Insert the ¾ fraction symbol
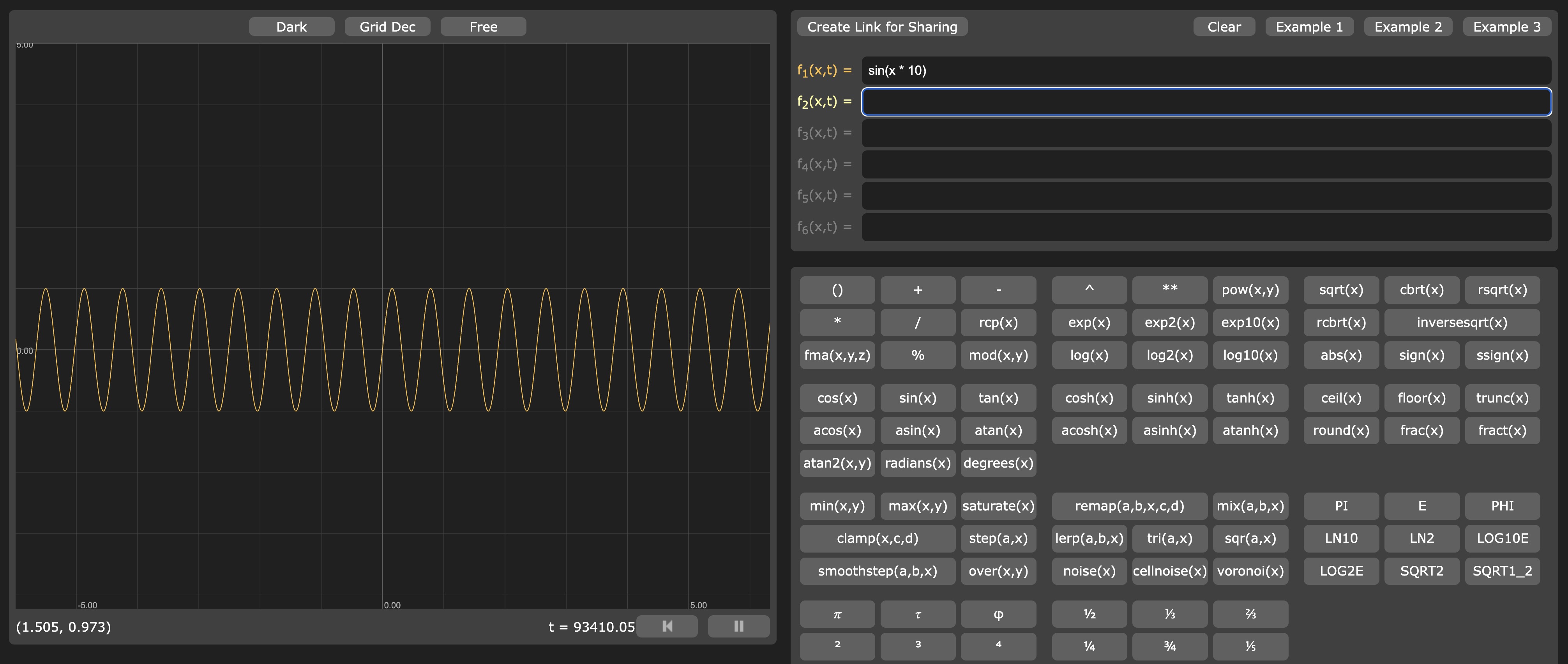 (x=1169, y=646)
